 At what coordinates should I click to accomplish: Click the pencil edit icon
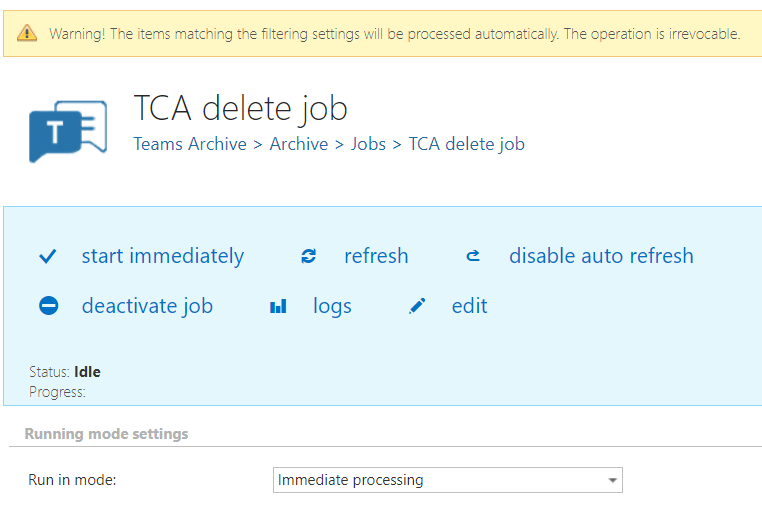coord(417,307)
